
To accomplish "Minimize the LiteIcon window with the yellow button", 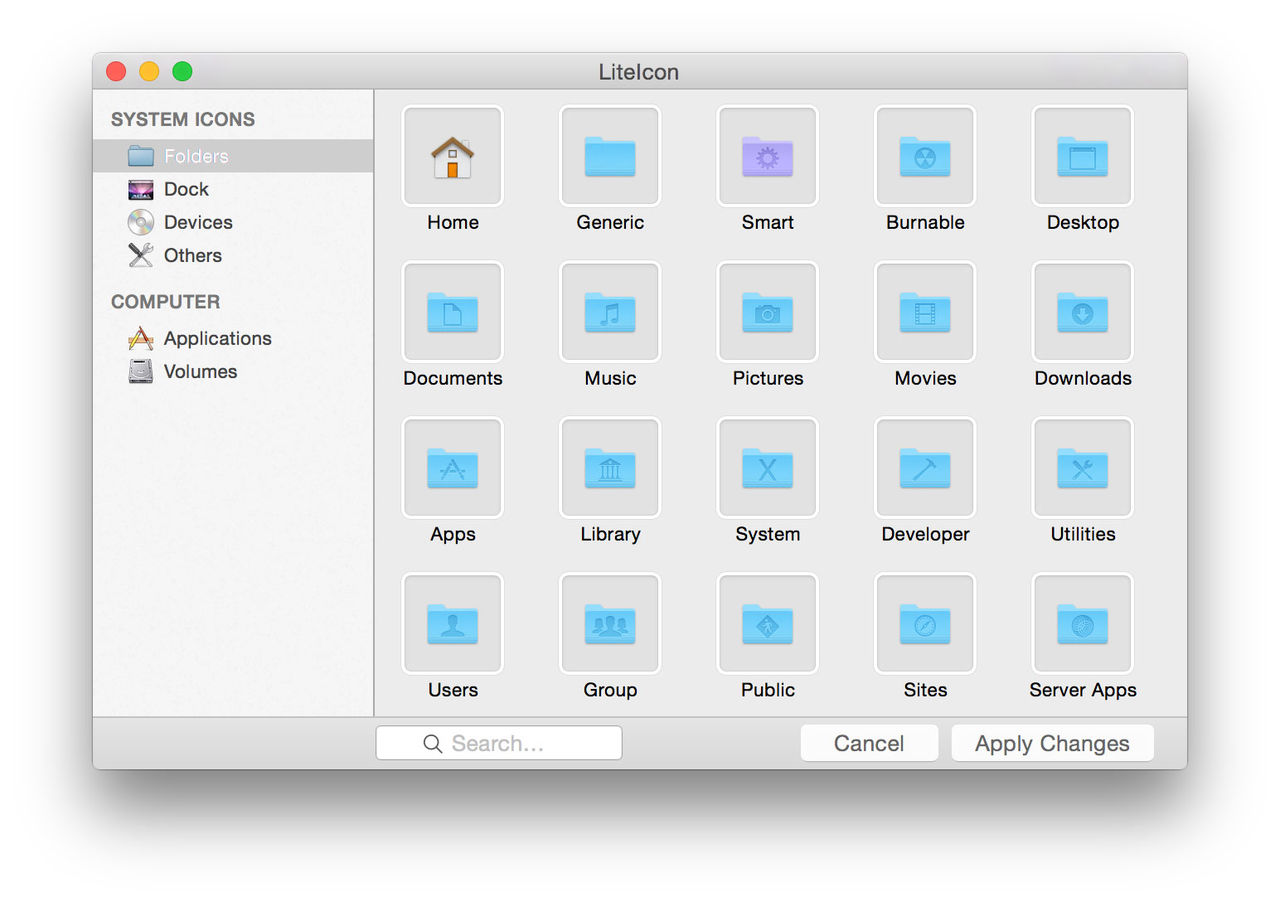I will [149, 72].
